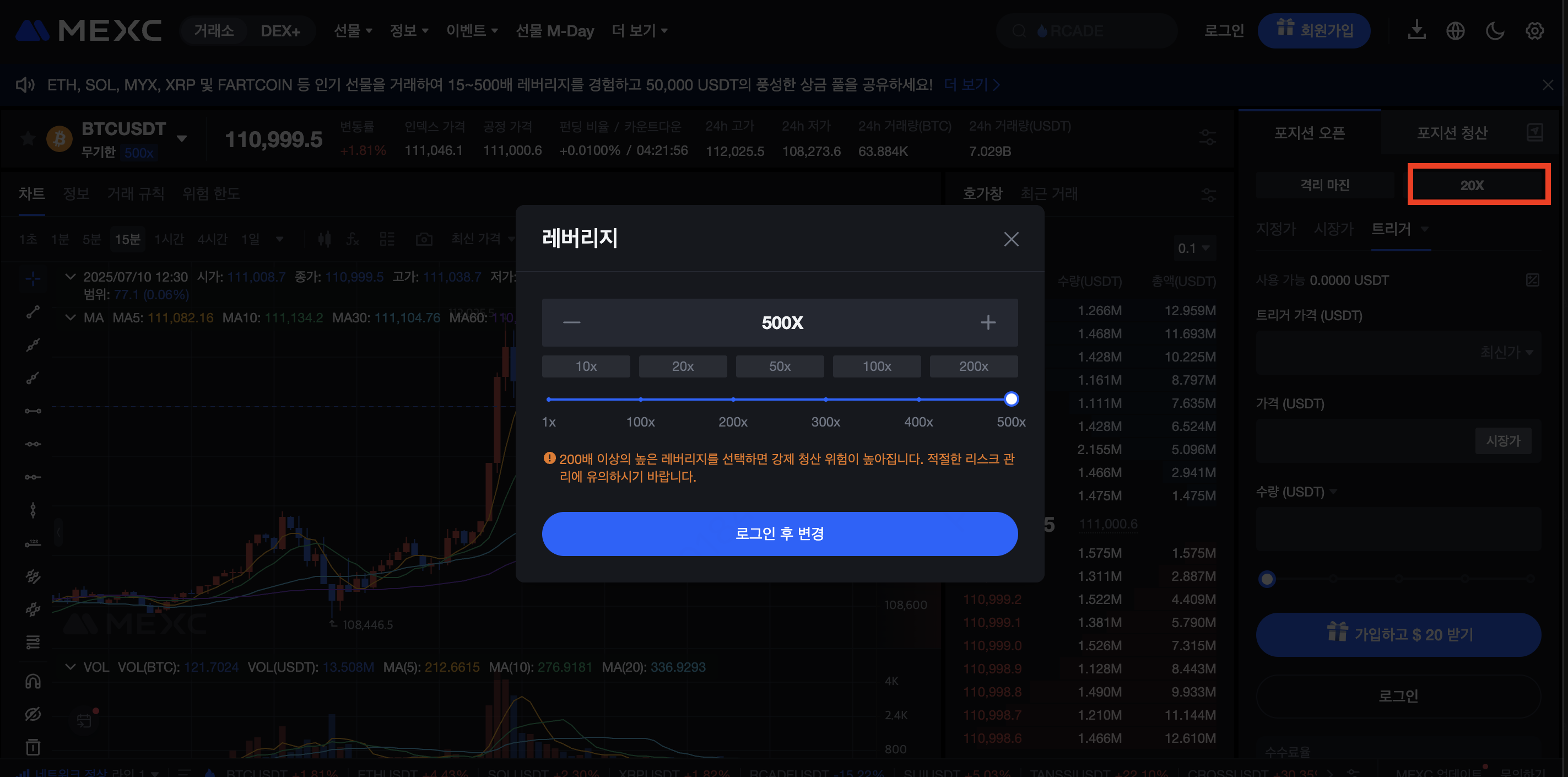Screen dimensions: 1568x777
Task: Open the settings gear icon
Action: point(1534,30)
